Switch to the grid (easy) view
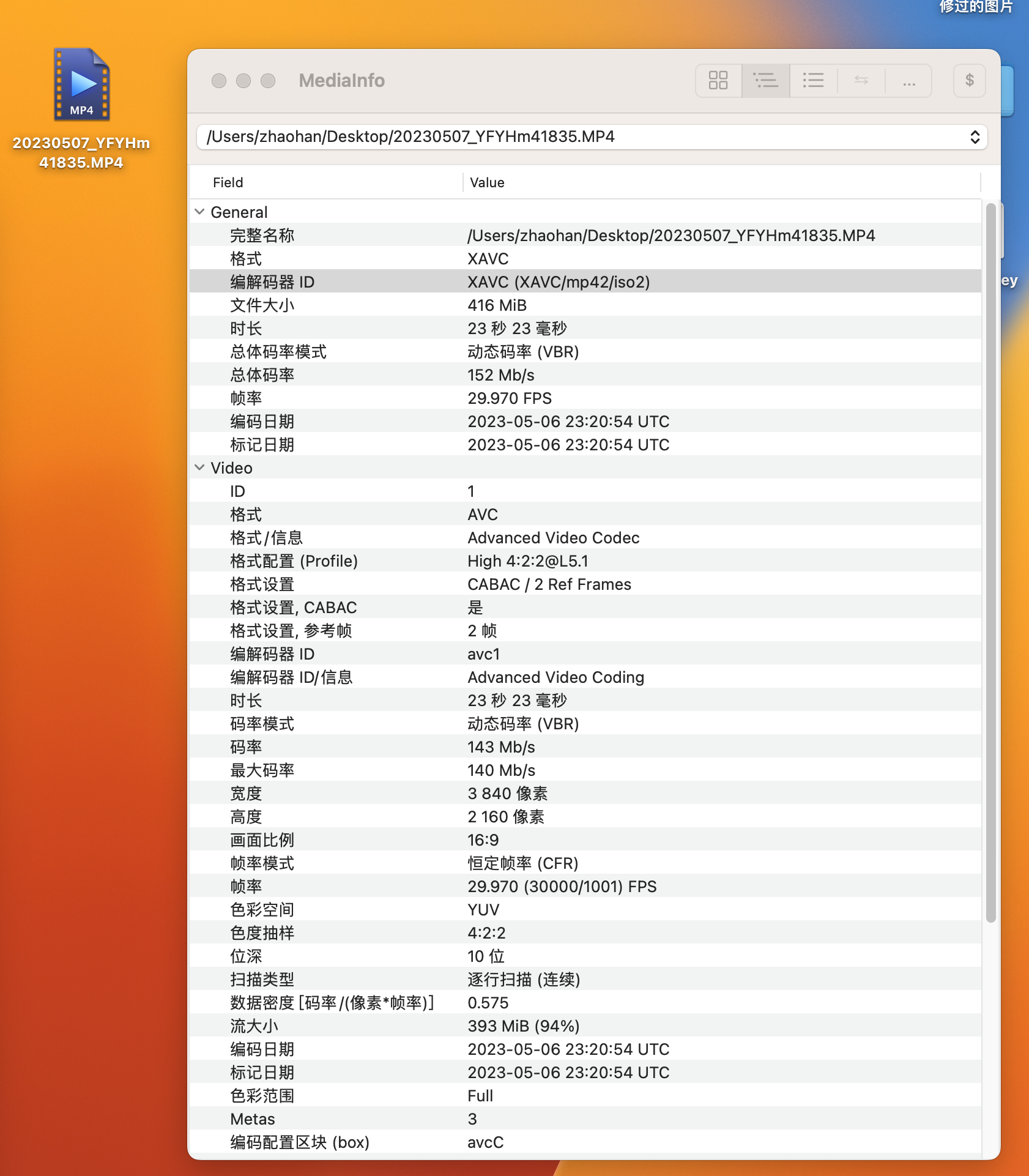 point(718,80)
